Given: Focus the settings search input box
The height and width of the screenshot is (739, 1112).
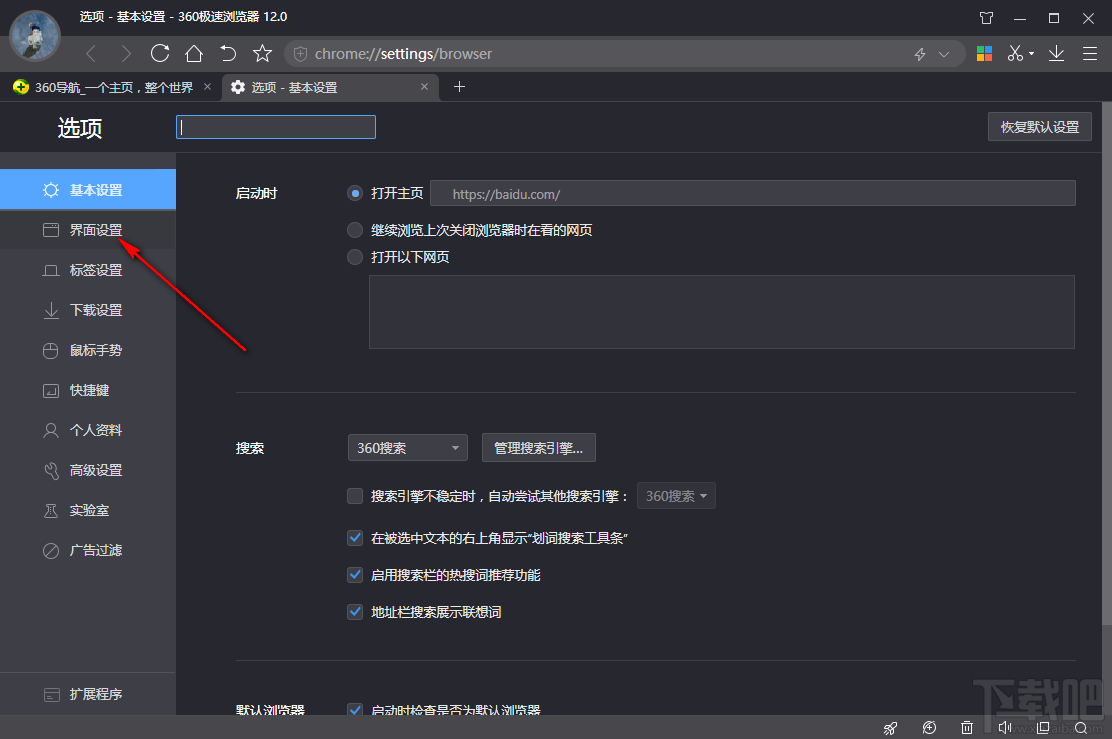Looking at the screenshot, I should [276, 127].
